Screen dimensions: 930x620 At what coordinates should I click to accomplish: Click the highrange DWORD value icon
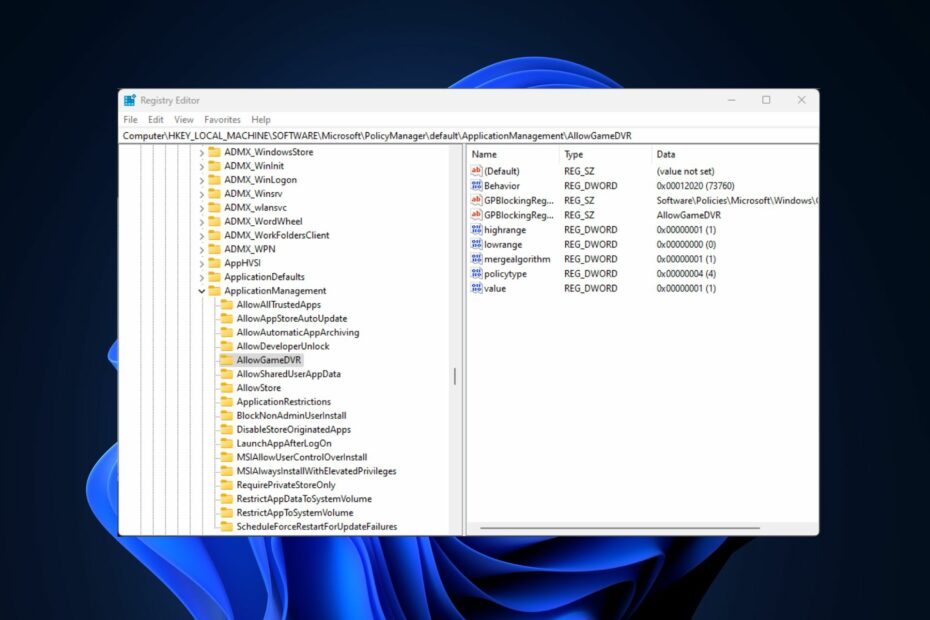point(476,230)
